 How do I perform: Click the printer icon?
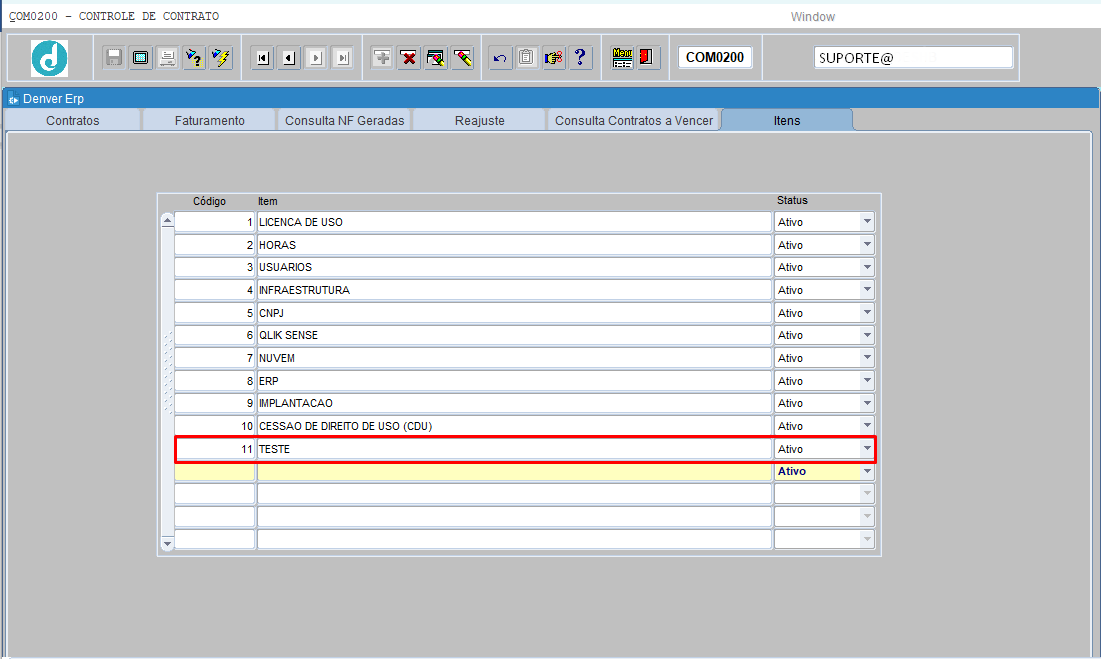167,58
